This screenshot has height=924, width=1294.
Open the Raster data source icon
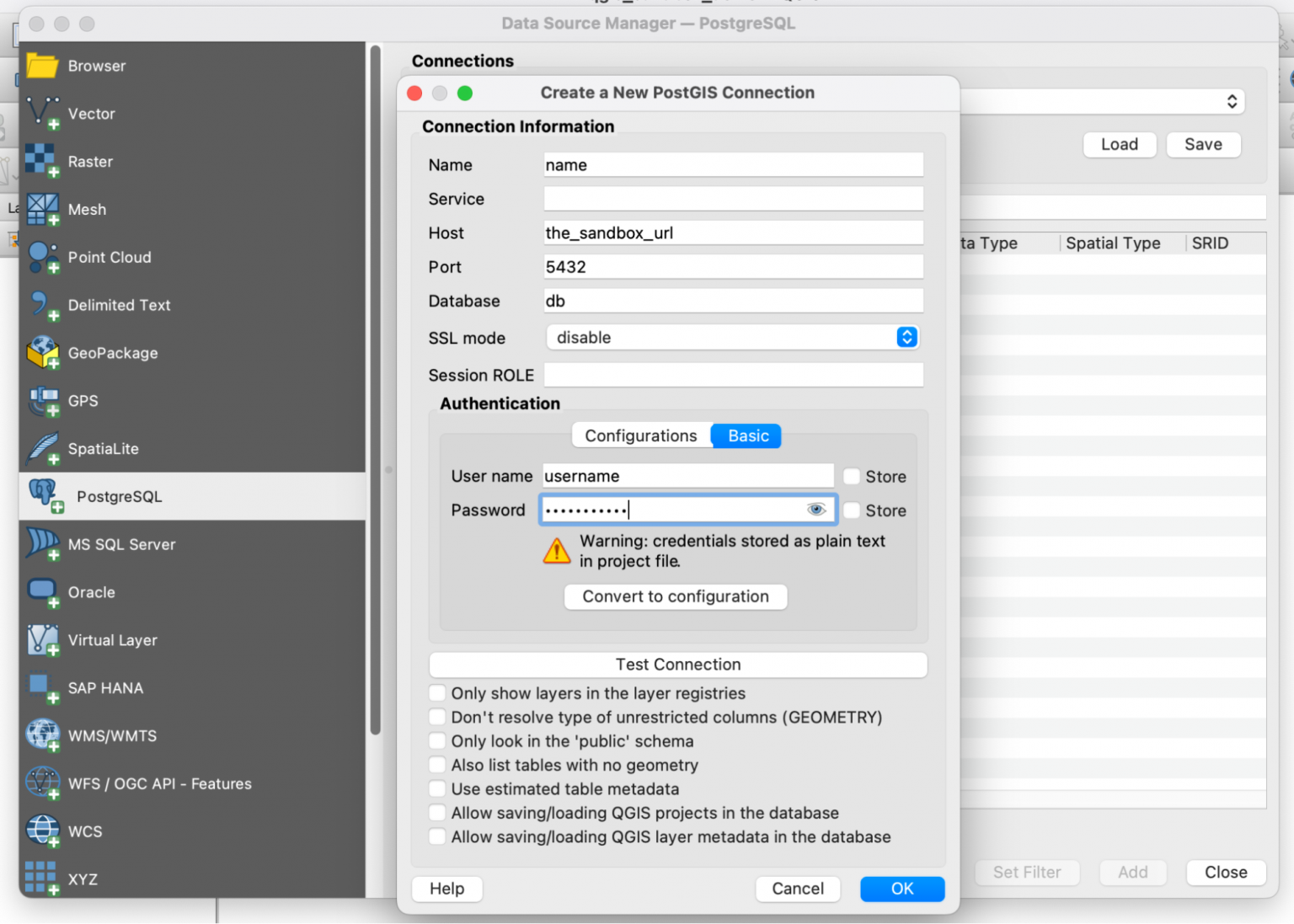42,161
